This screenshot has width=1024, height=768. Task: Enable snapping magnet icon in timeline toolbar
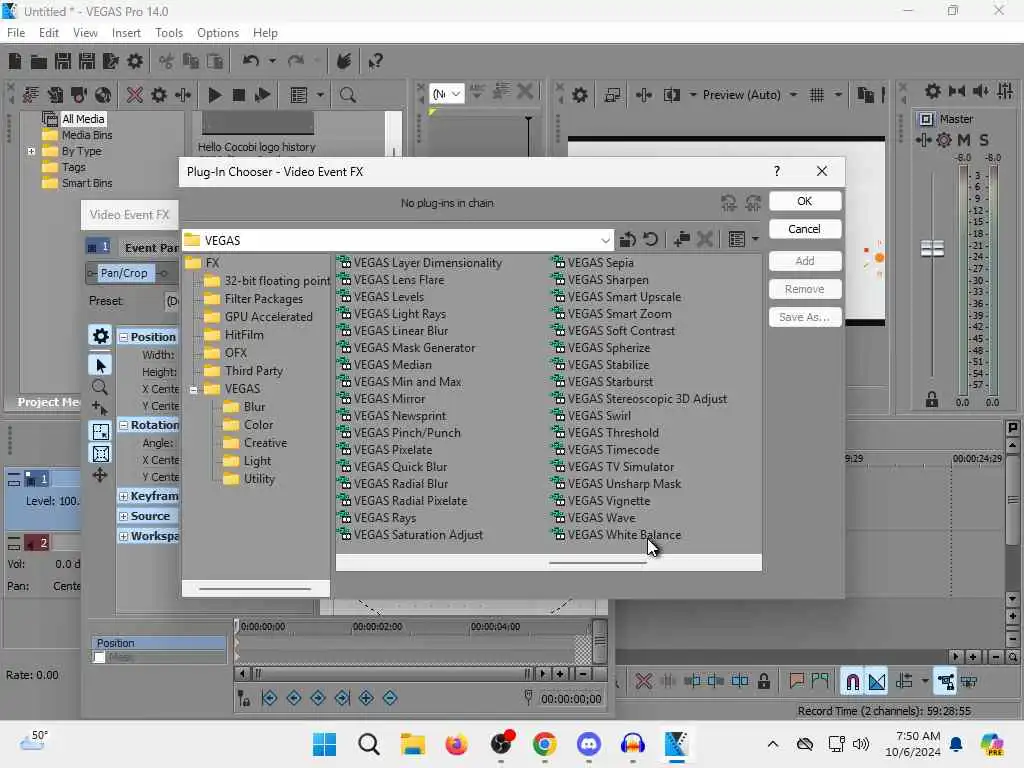[853, 682]
